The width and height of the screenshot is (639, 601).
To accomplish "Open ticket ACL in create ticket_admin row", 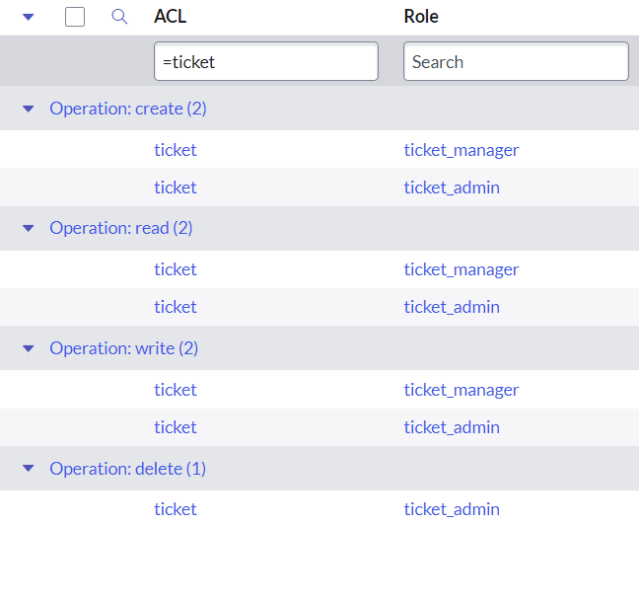I will (x=175, y=188).
